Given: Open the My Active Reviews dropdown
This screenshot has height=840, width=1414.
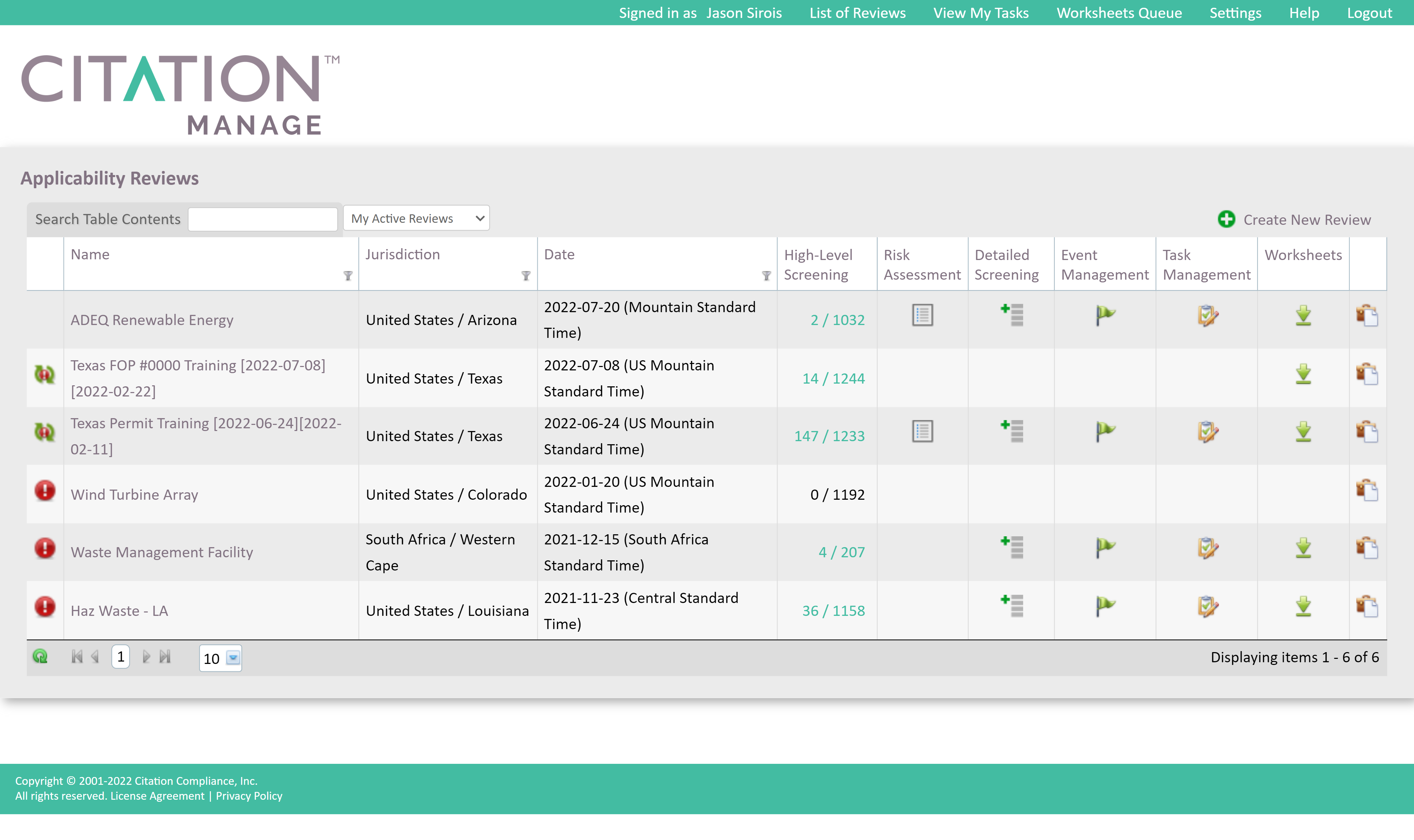Looking at the screenshot, I should (x=416, y=218).
